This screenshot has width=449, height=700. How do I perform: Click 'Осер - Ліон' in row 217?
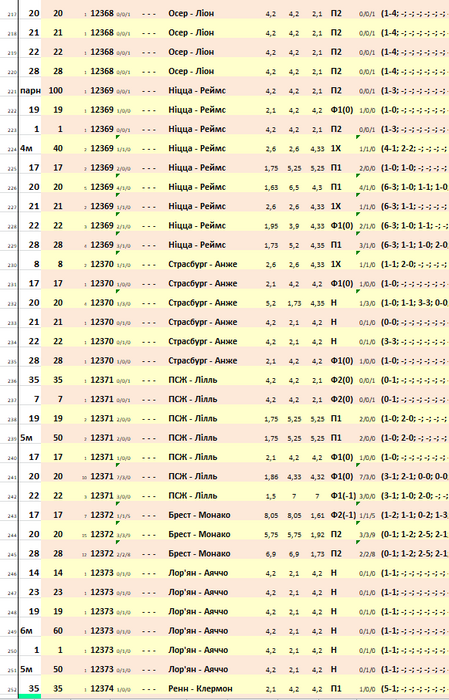[191, 13]
